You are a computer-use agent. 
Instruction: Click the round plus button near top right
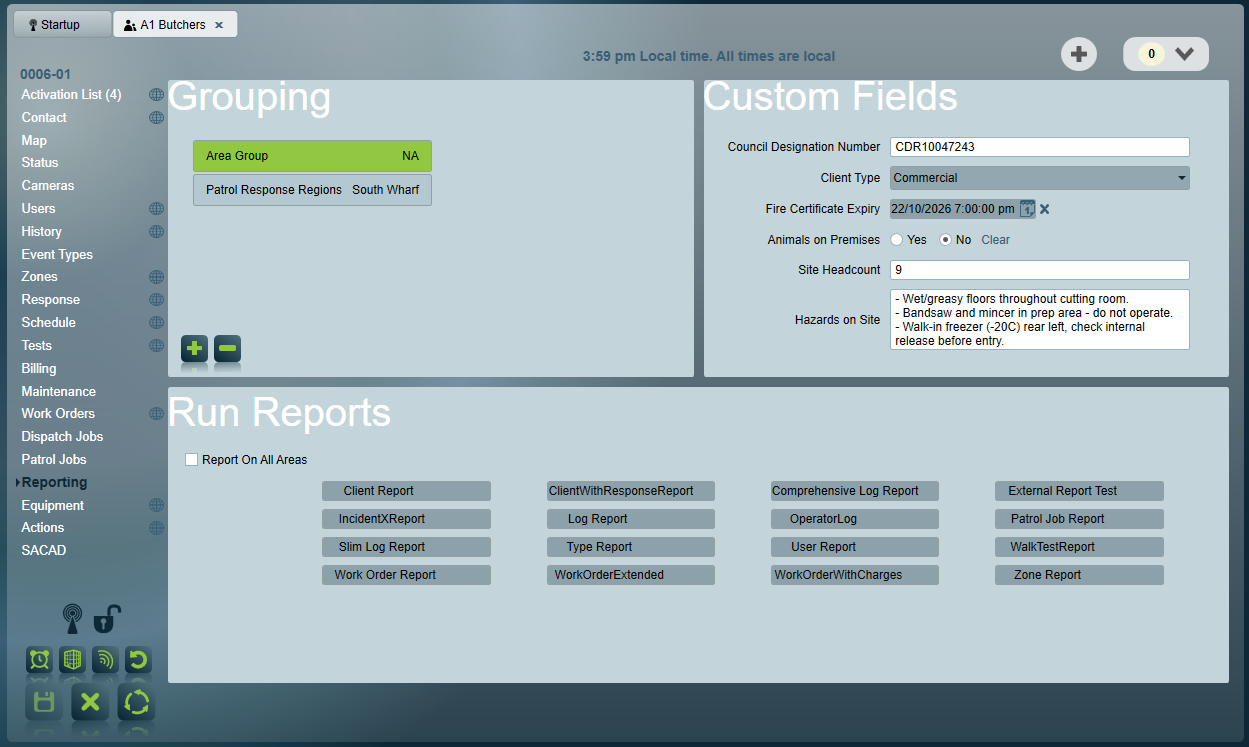click(1078, 55)
